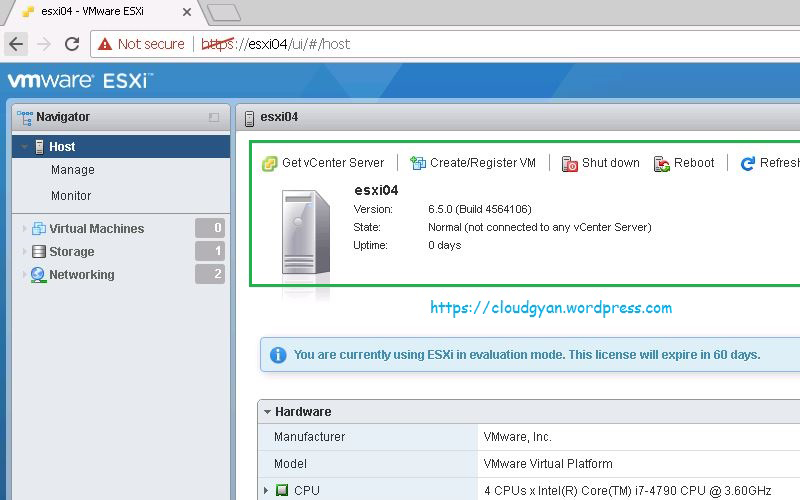800x500 pixels.
Task: Expand the Networking tree node
Action: [x=25, y=275]
